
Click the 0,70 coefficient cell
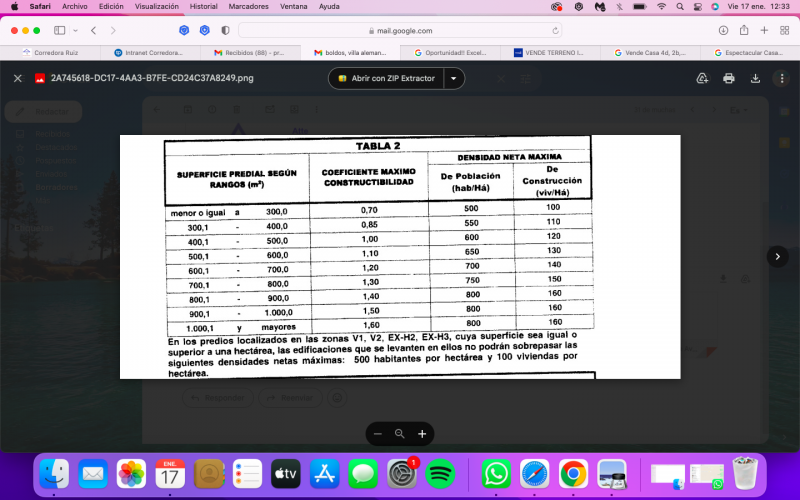click(x=369, y=210)
